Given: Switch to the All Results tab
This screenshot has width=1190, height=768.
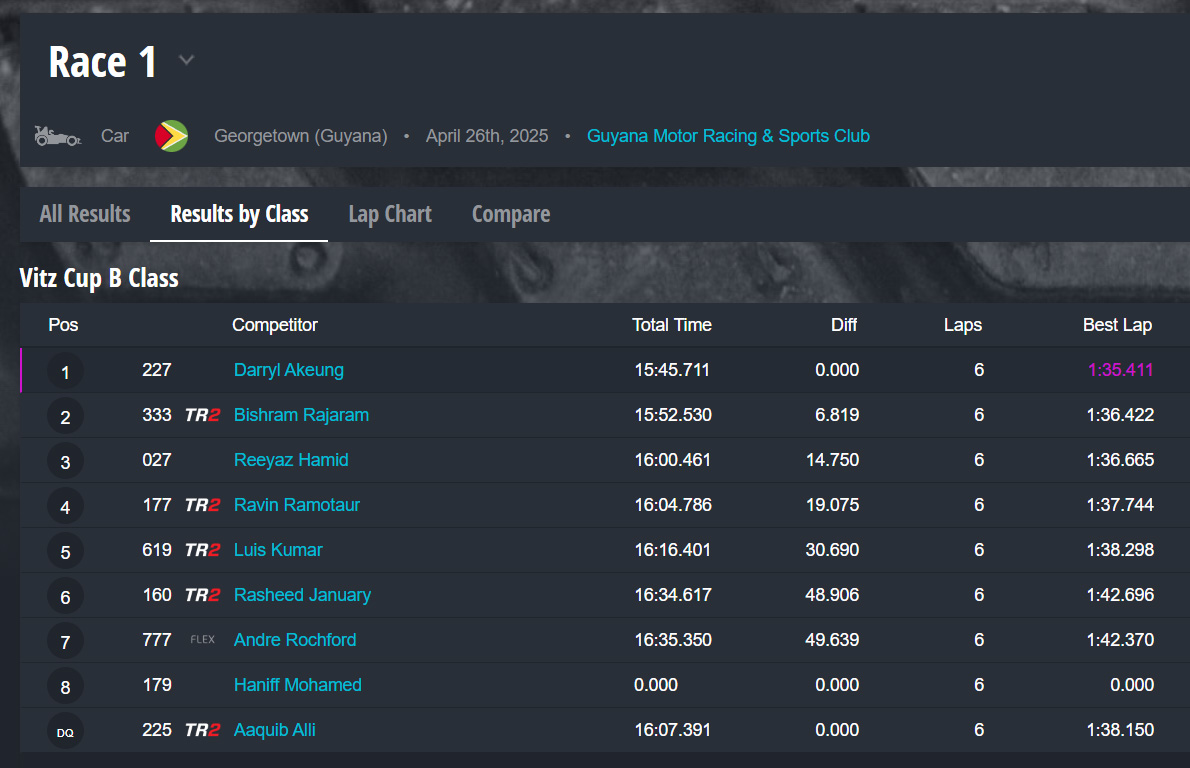Looking at the screenshot, I should pyautogui.click(x=85, y=214).
